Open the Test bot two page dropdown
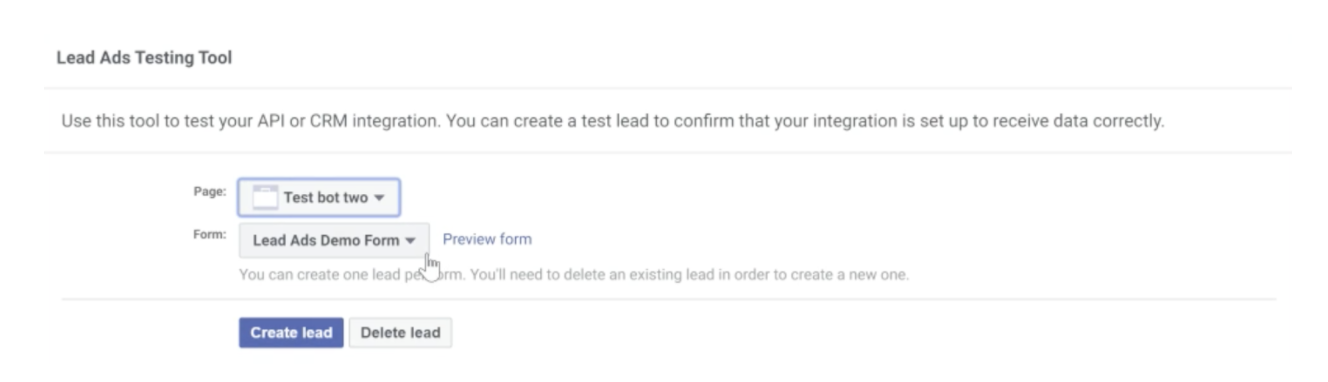Viewport: 1328px width, 382px height. pos(319,197)
